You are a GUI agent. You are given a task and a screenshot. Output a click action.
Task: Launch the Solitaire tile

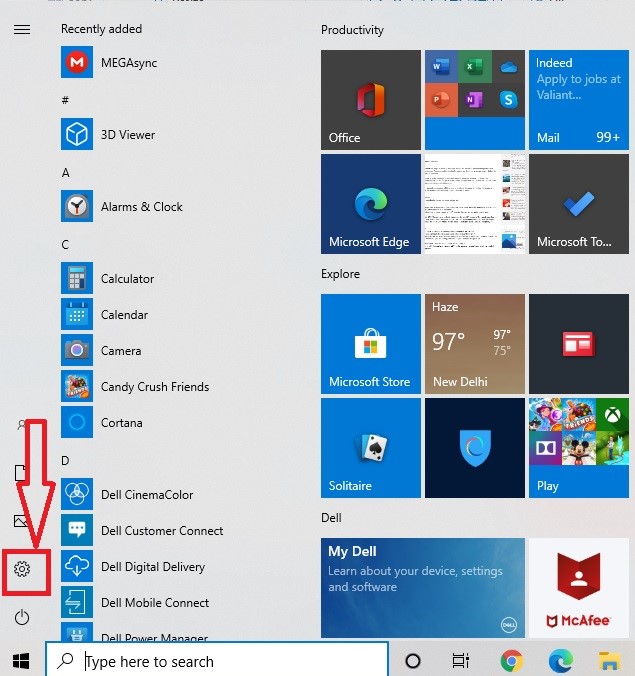(x=371, y=448)
